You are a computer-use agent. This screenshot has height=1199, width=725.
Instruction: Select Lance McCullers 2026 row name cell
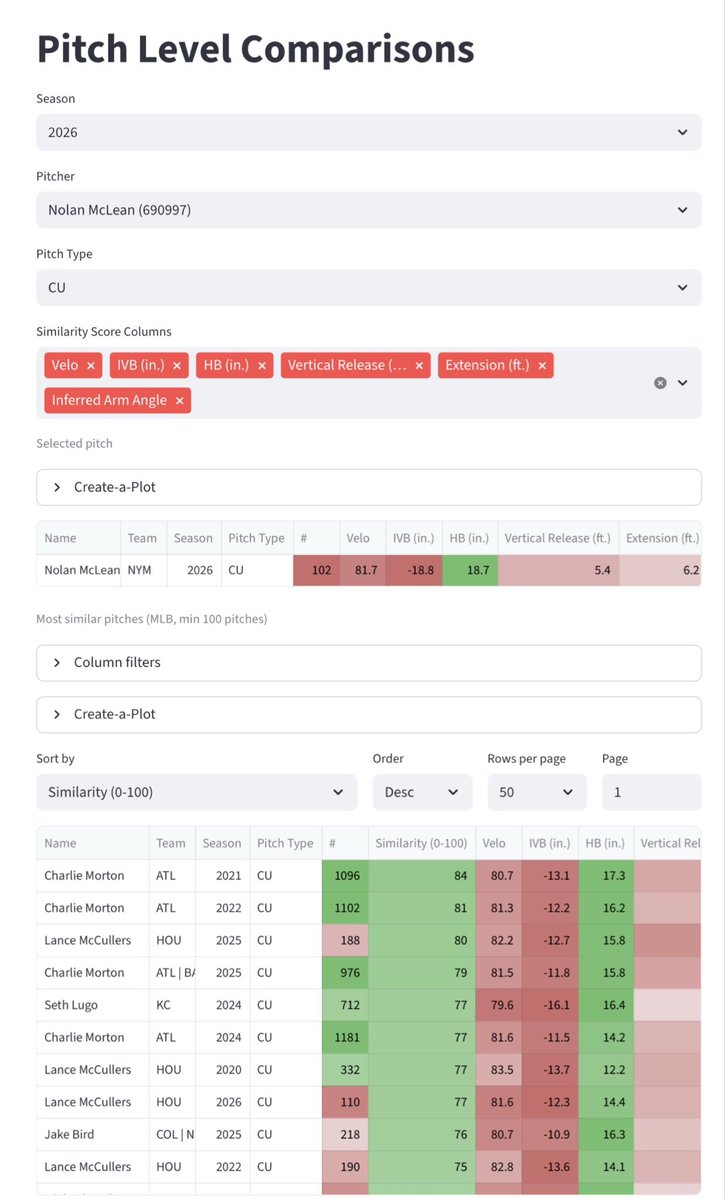point(93,1102)
